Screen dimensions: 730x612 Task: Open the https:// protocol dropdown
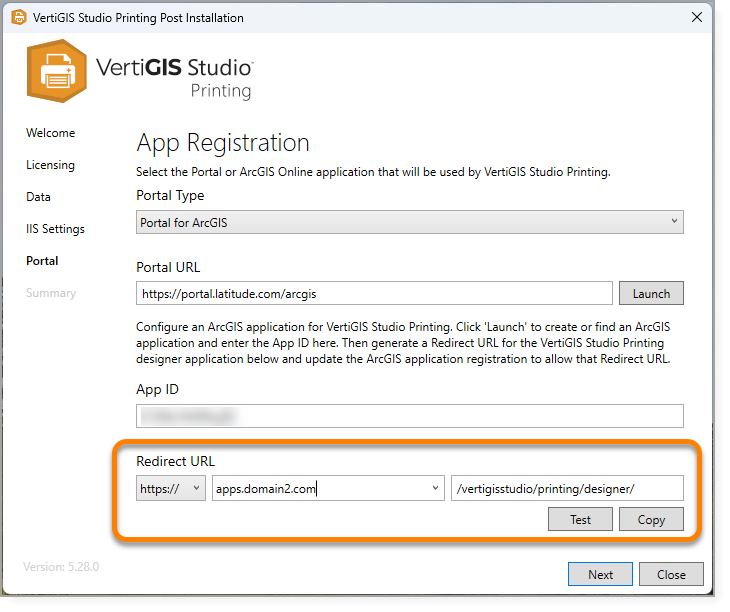click(170, 488)
